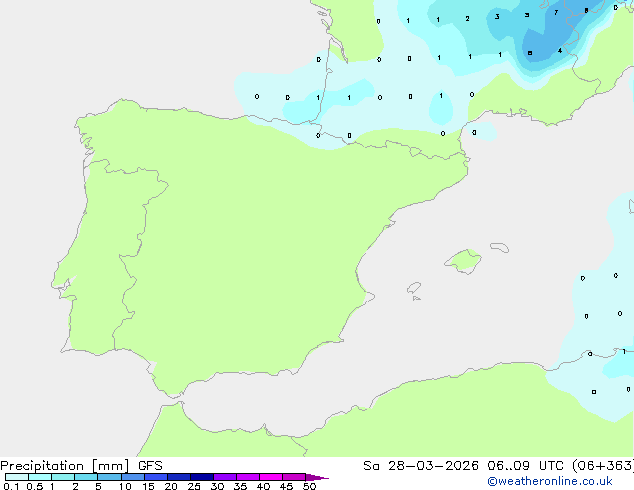Click the 2–5 mm legend swatch
The width and height of the screenshot is (634, 490).
(86, 477)
